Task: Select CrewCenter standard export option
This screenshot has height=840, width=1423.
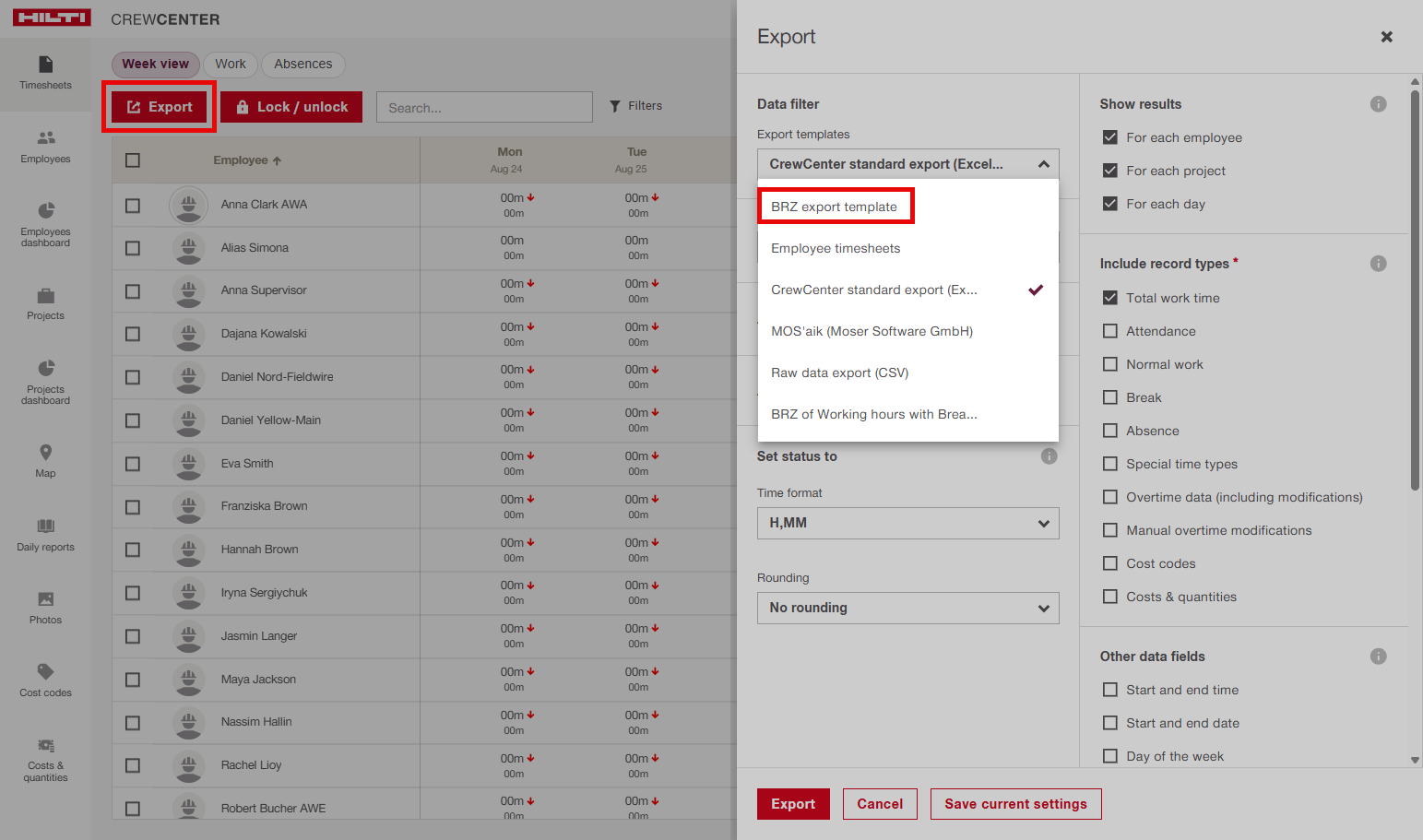Action: pos(907,290)
